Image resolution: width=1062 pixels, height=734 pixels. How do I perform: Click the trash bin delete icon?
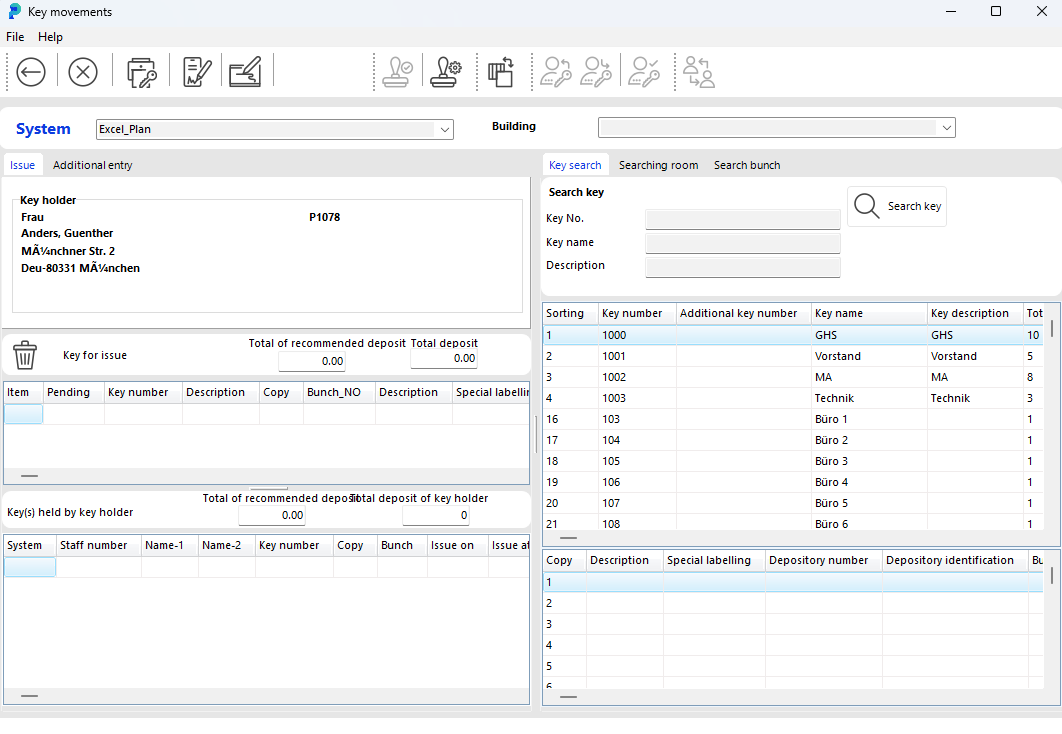coord(25,355)
